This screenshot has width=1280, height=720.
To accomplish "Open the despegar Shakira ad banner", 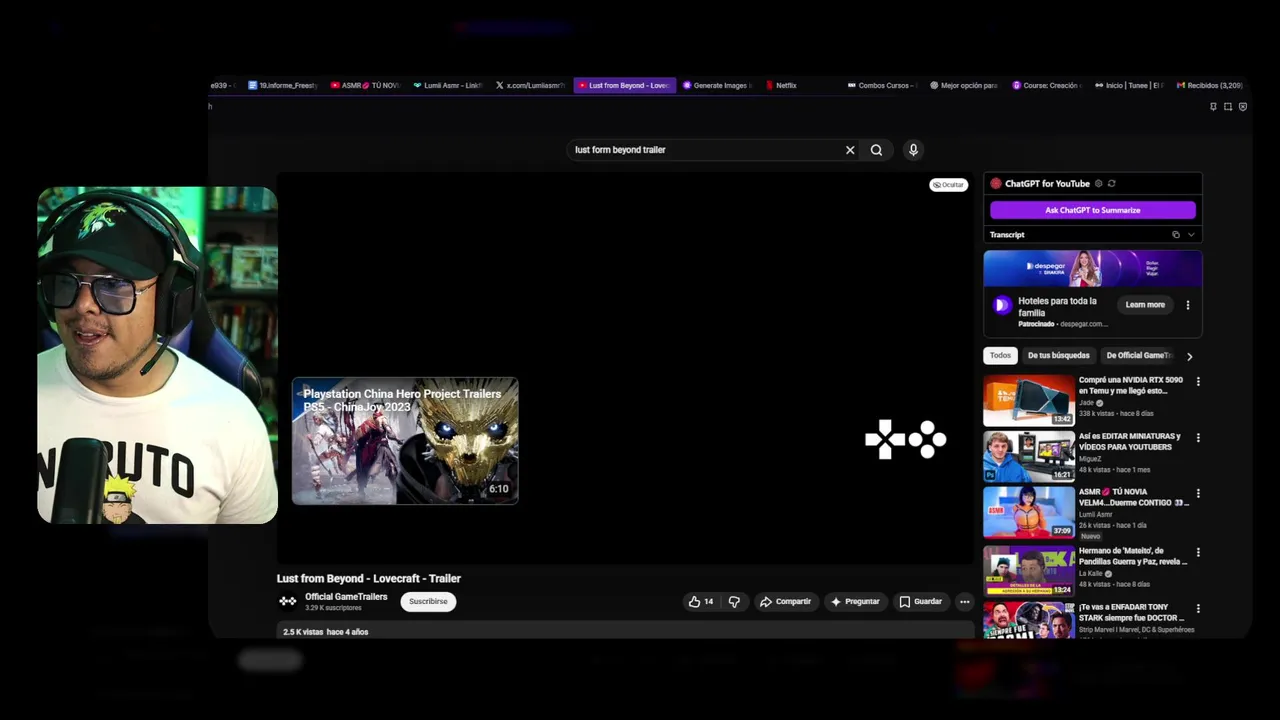I will click(1092, 268).
